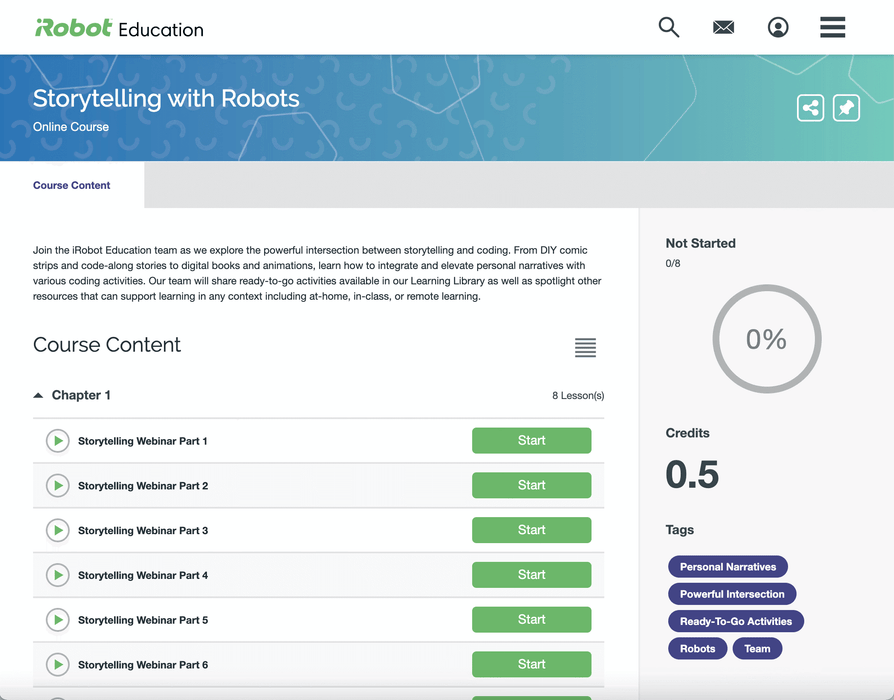Click the Not Started status label

pos(700,243)
